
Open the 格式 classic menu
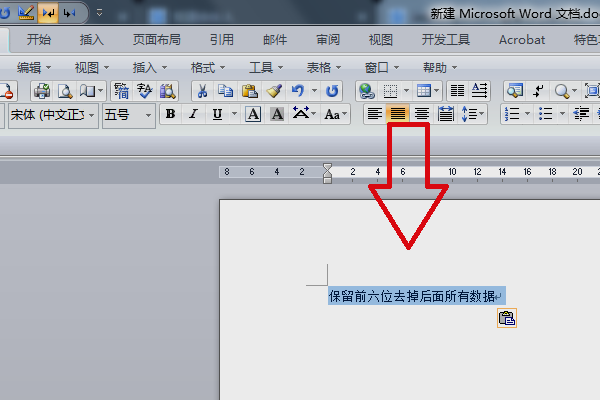click(208, 68)
